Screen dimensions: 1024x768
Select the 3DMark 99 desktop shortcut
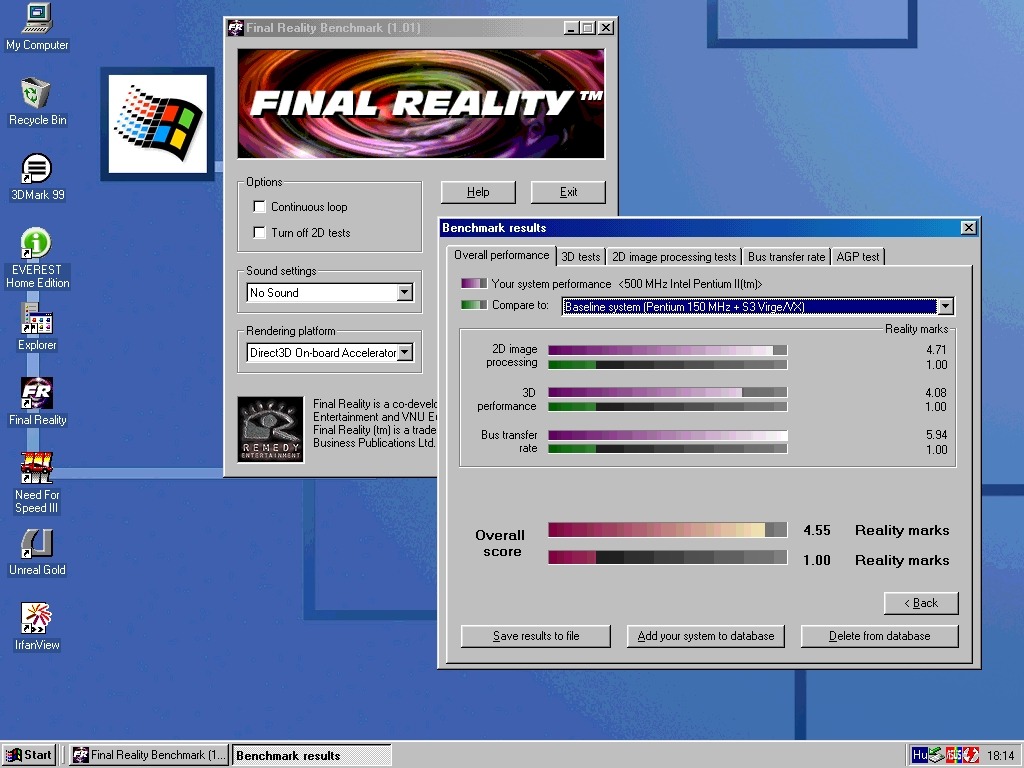[37, 176]
